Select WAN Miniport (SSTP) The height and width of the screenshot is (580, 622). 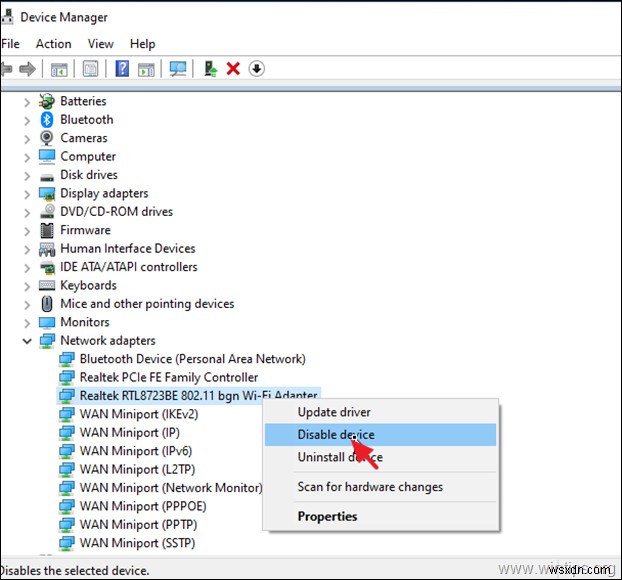pyautogui.click(x=137, y=543)
